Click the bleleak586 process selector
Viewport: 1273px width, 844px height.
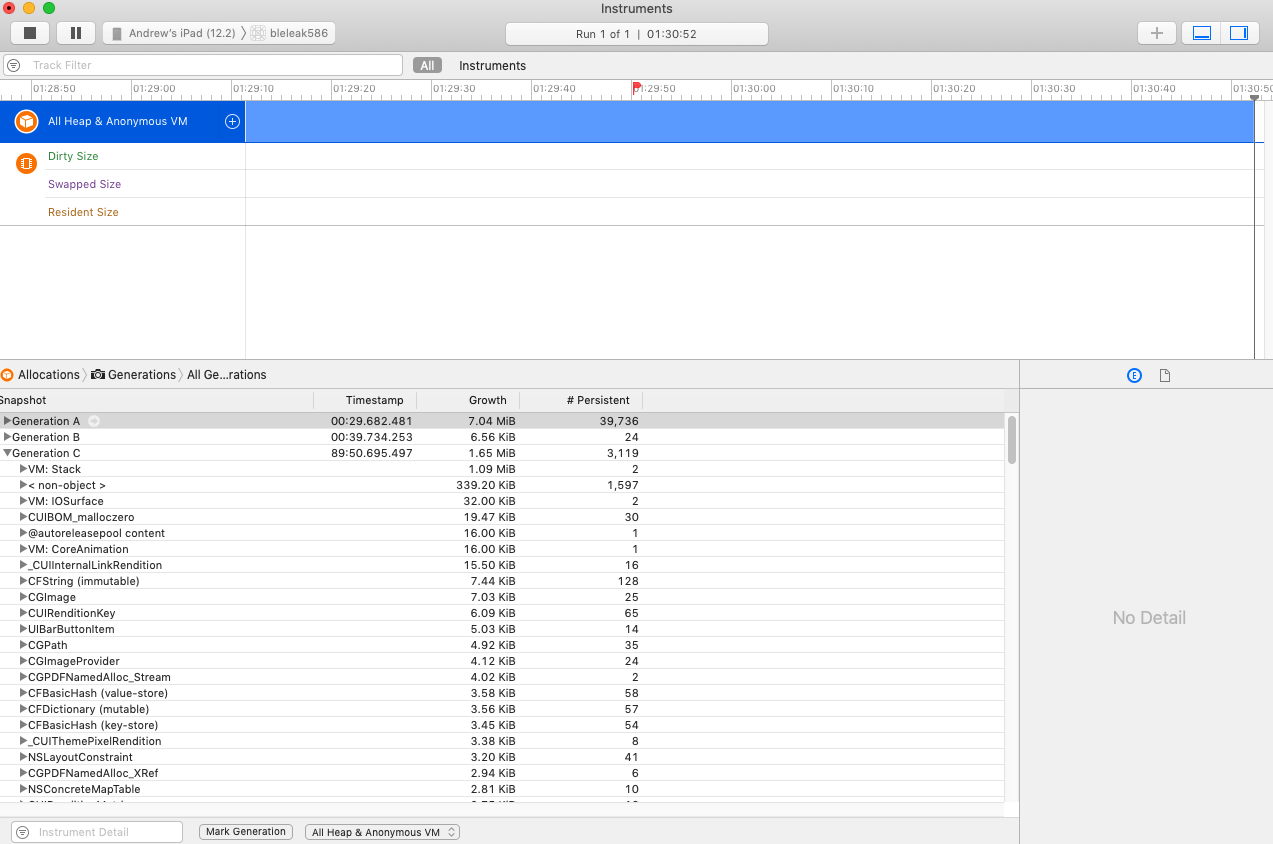tap(291, 32)
